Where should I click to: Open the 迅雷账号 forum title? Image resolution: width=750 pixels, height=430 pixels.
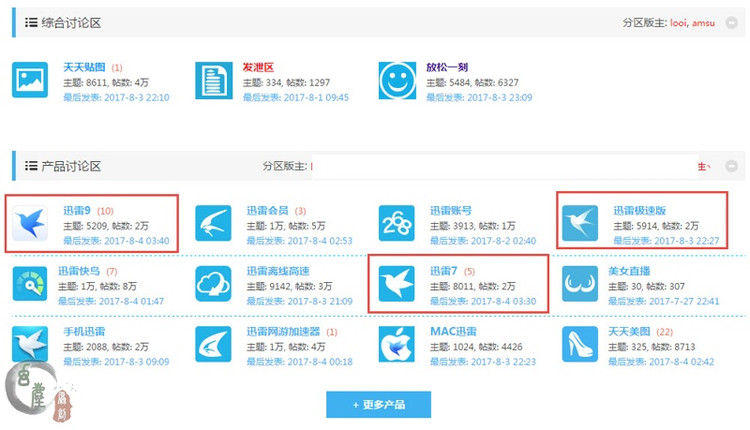[x=451, y=210]
